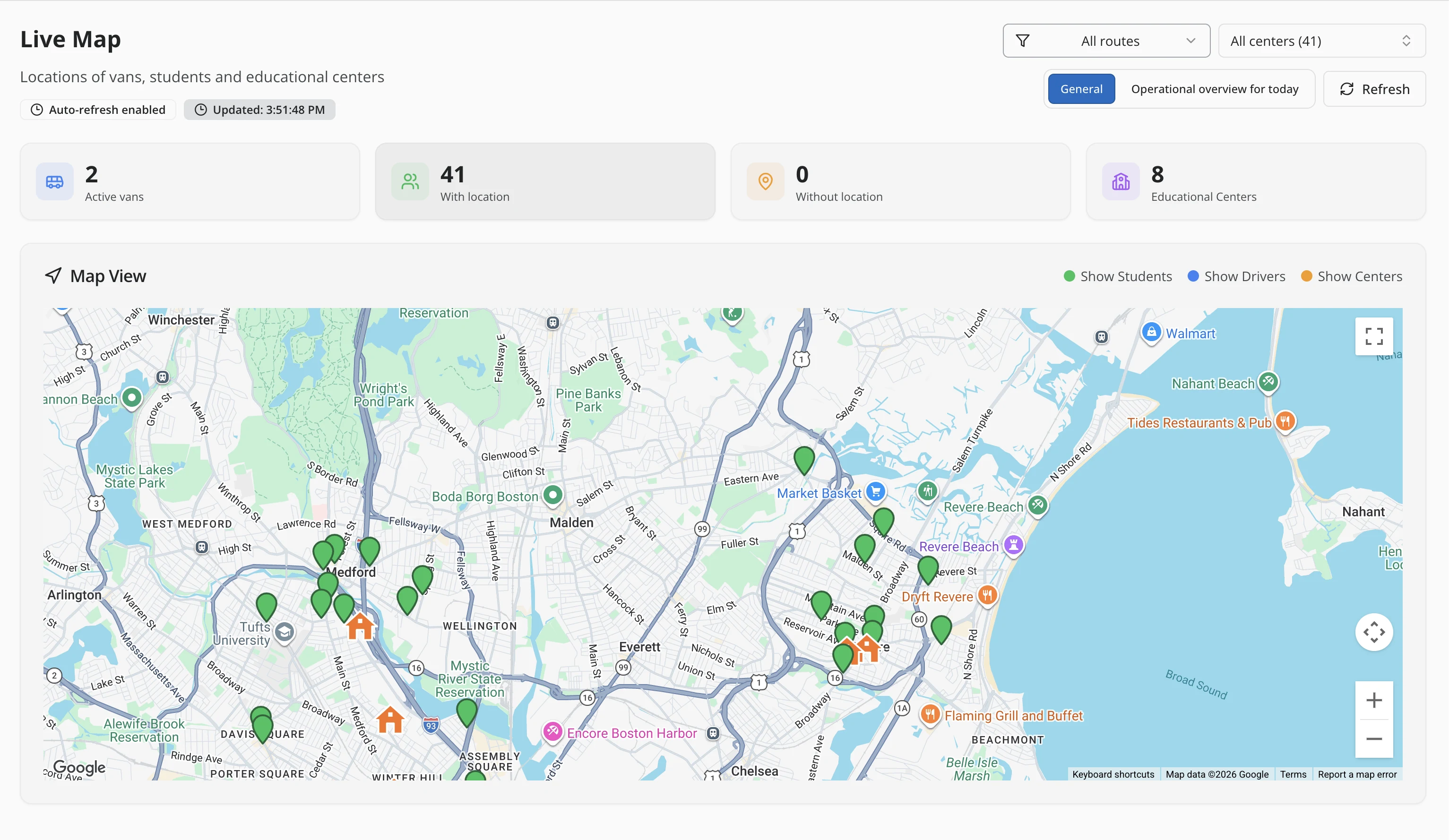Click the Google logo on the map
1449x840 pixels.
coord(79,768)
